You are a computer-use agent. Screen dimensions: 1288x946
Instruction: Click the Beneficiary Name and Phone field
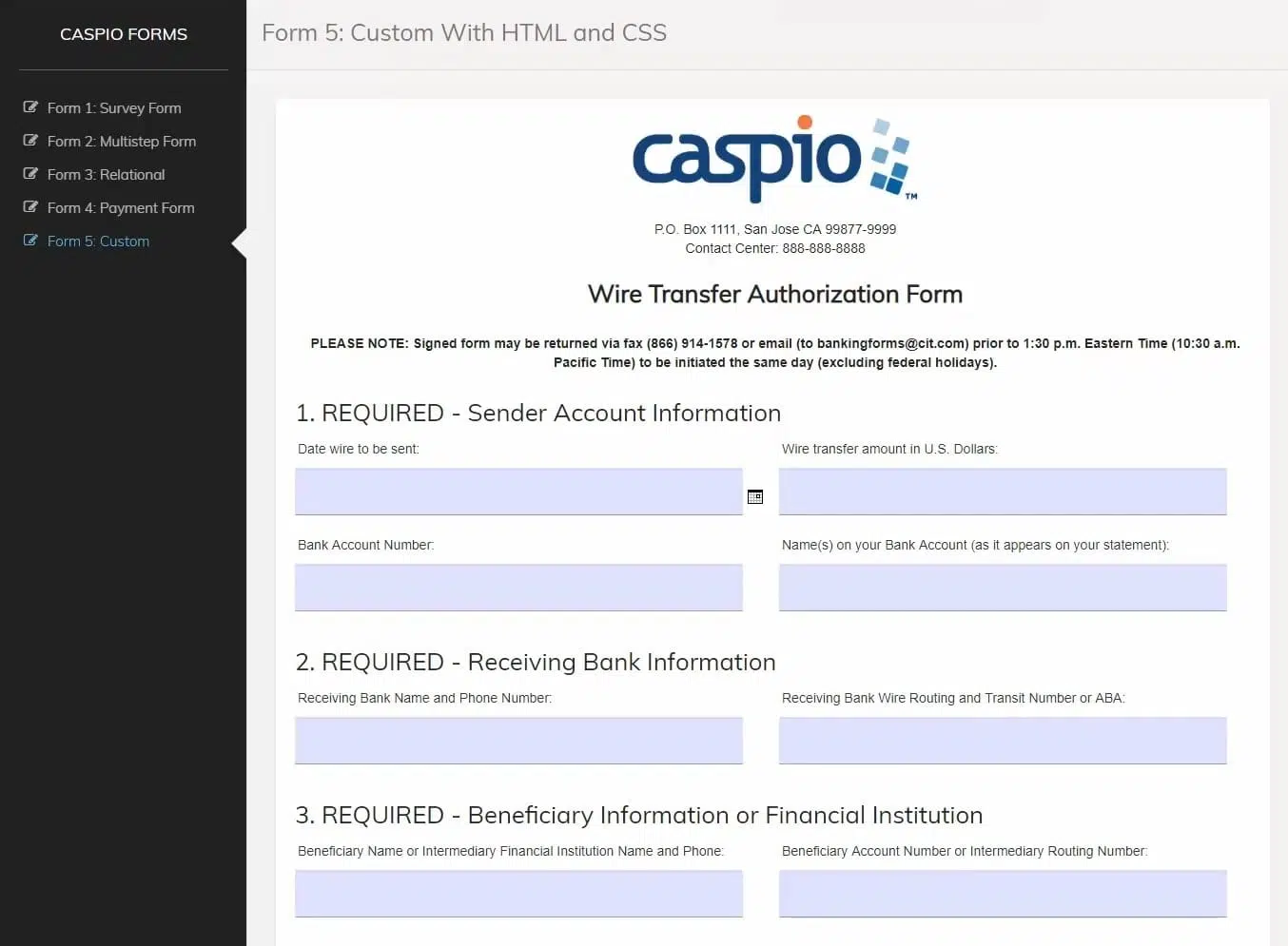518,894
